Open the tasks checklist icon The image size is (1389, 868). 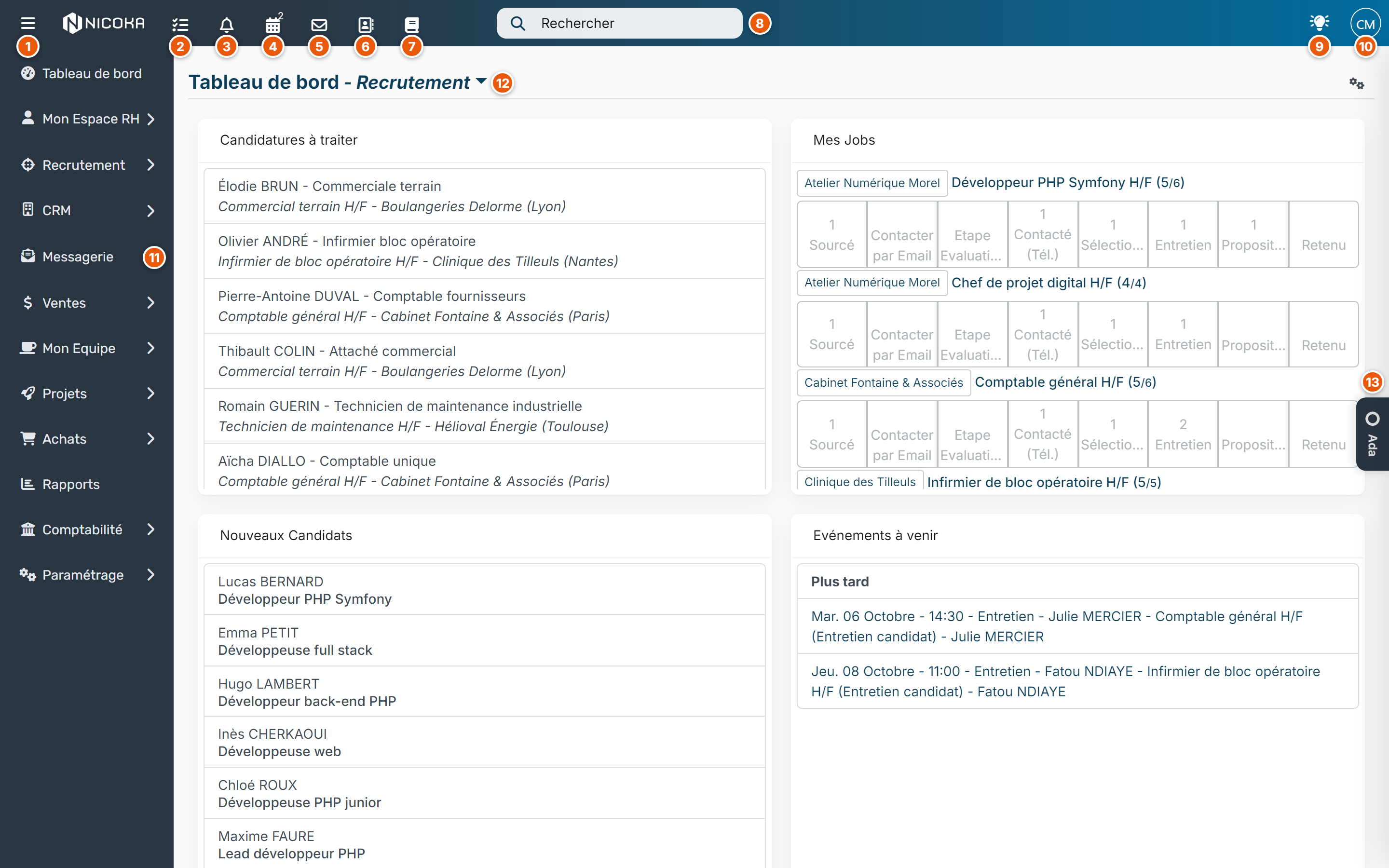pyautogui.click(x=180, y=24)
